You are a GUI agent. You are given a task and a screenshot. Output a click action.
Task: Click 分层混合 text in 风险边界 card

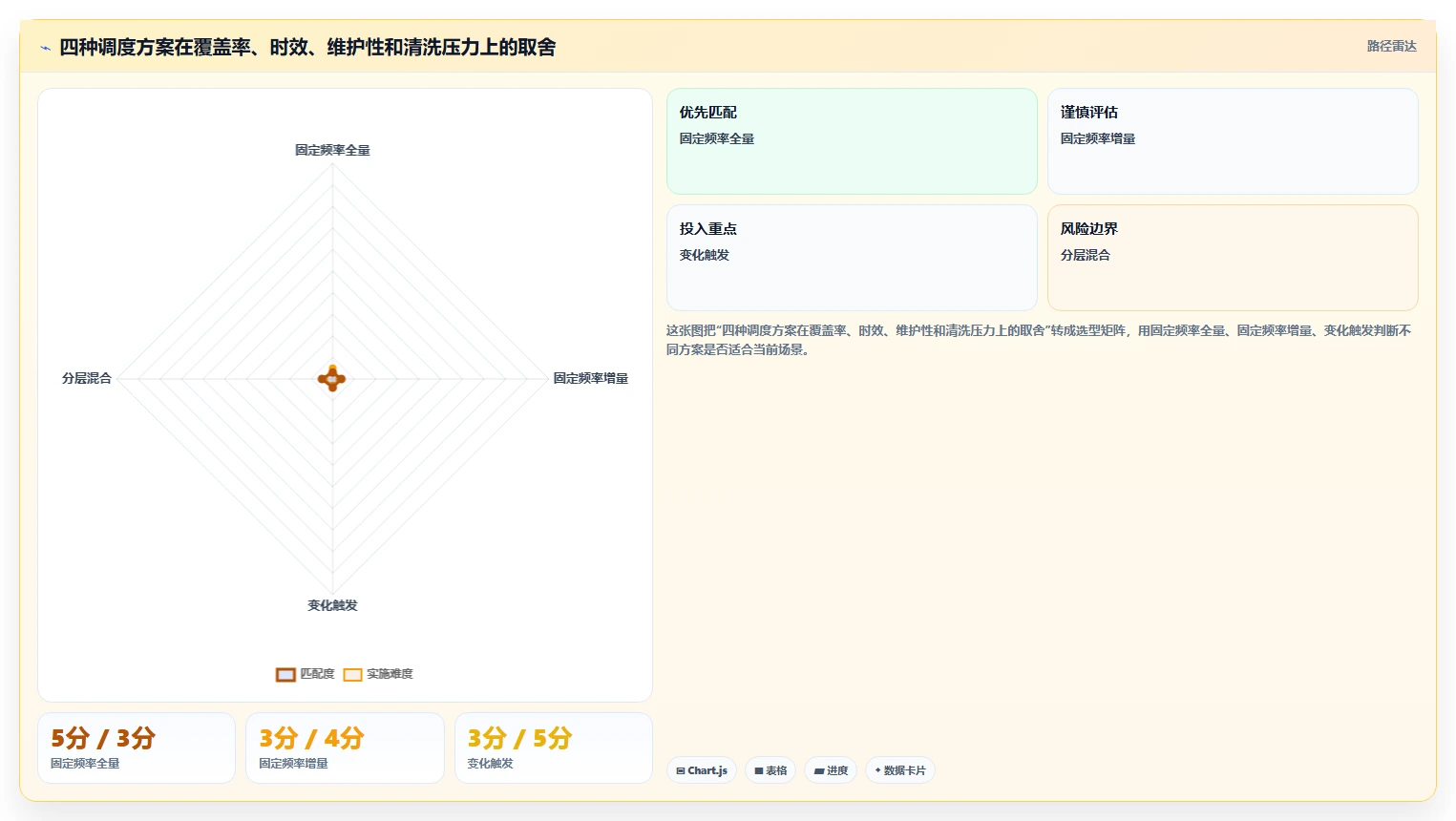click(1086, 255)
